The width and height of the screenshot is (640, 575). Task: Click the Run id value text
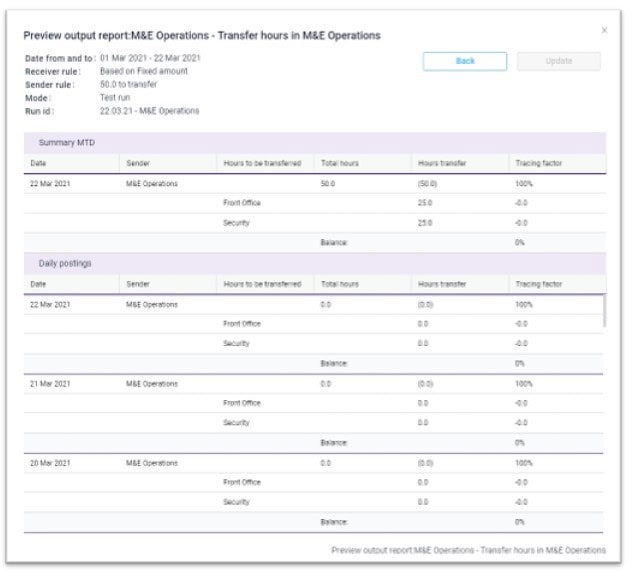pyautogui.click(x=149, y=111)
